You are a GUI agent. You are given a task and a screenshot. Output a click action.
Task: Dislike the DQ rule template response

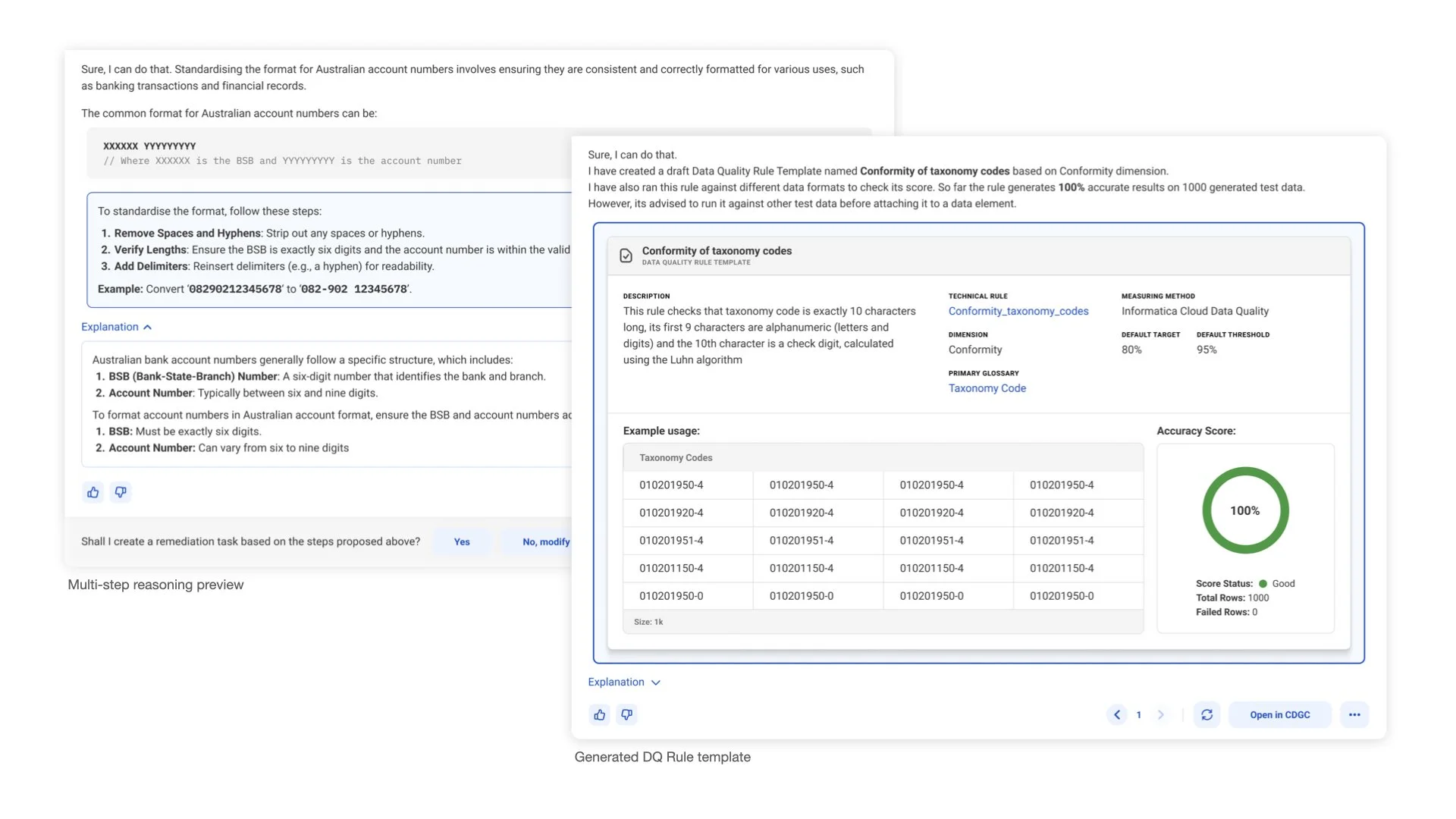(626, 714)
